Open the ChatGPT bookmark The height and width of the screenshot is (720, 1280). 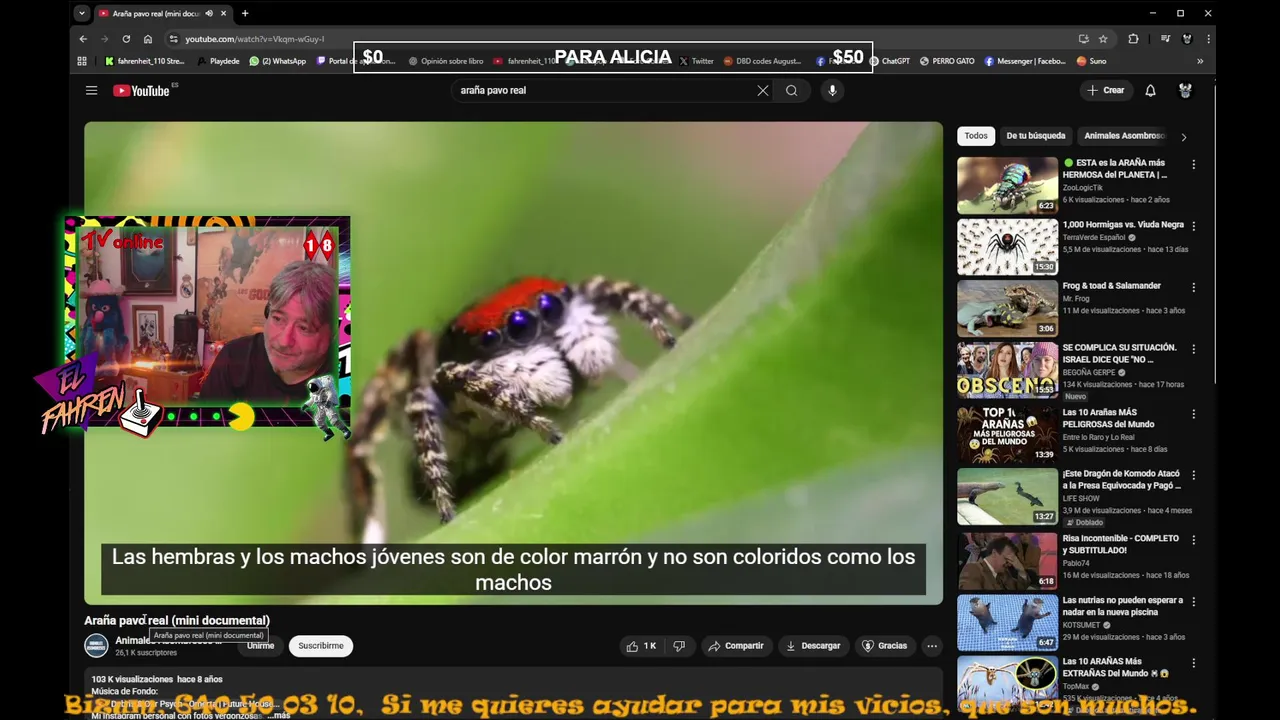(889, 61)
